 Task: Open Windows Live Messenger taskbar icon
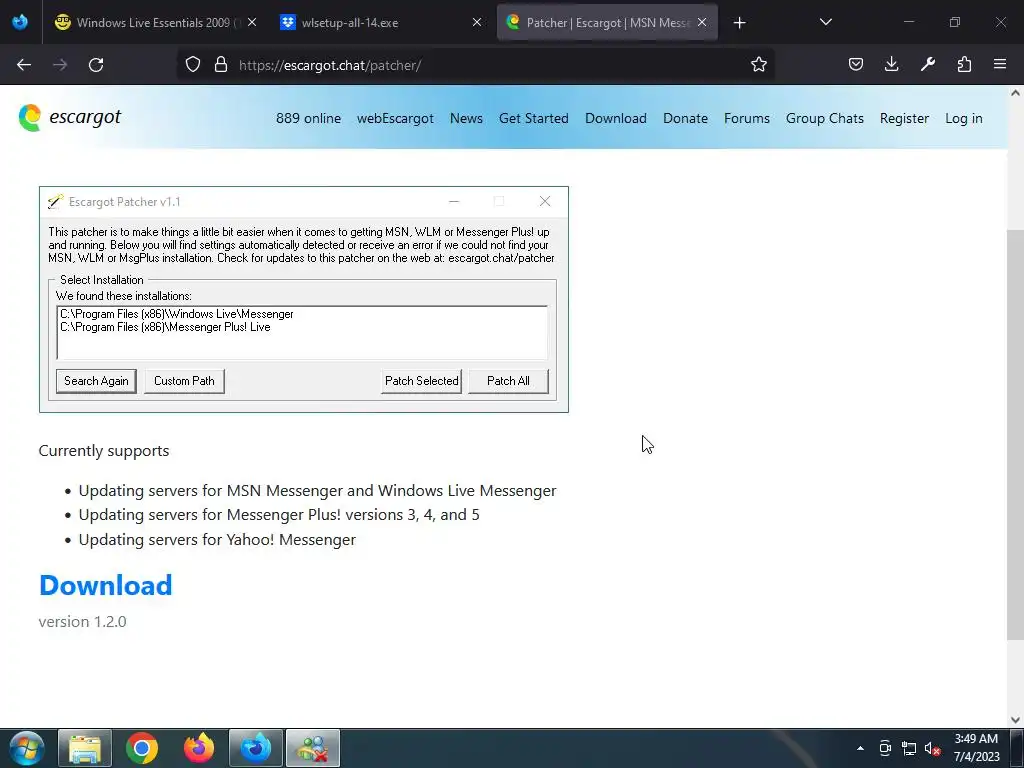[x=313, y=748]
